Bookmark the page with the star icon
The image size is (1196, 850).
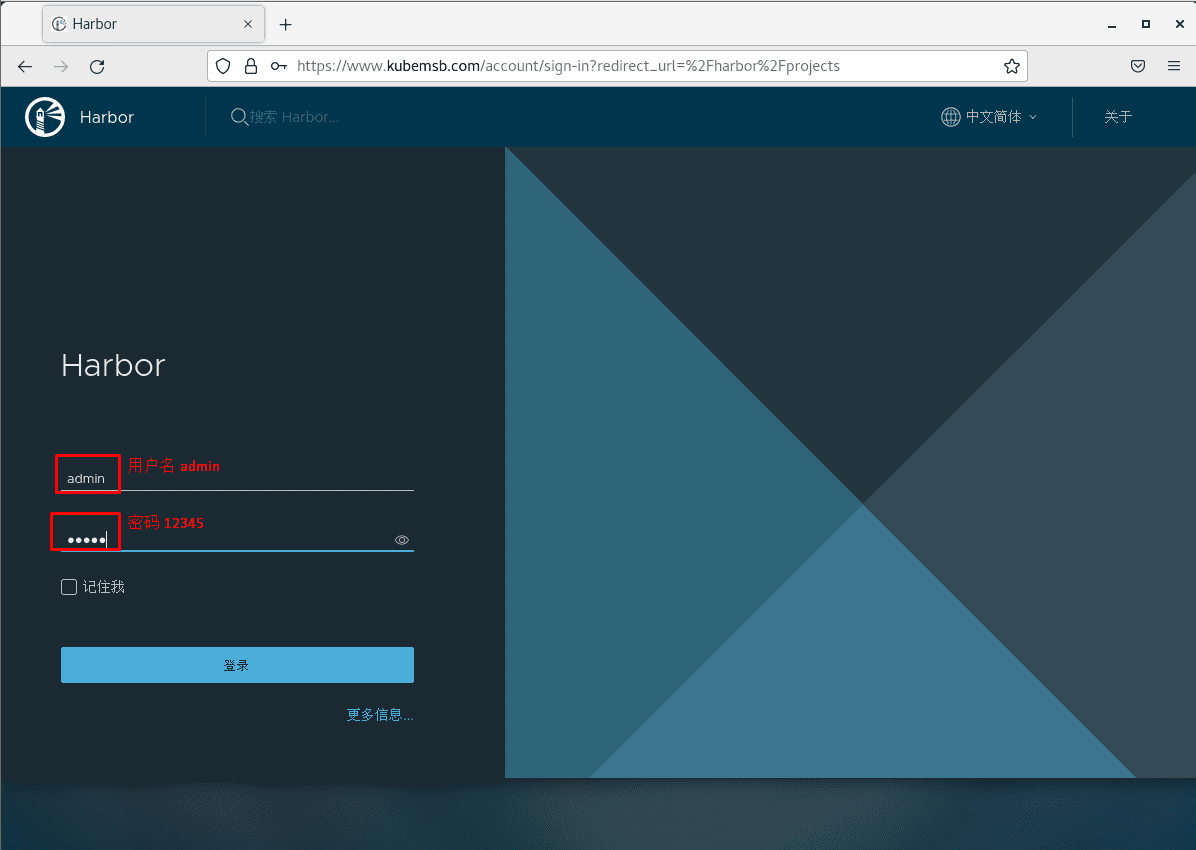(1011, 66)
